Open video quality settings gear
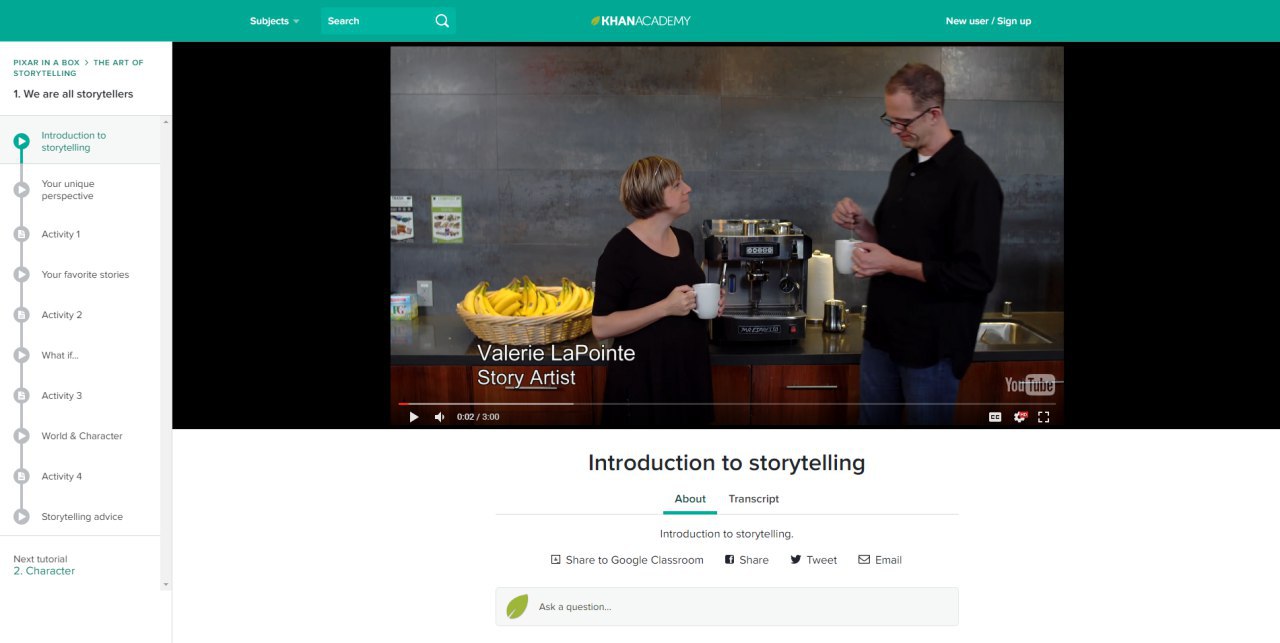The width and height of the screenshot is (1280, 643). (1020, 417)
